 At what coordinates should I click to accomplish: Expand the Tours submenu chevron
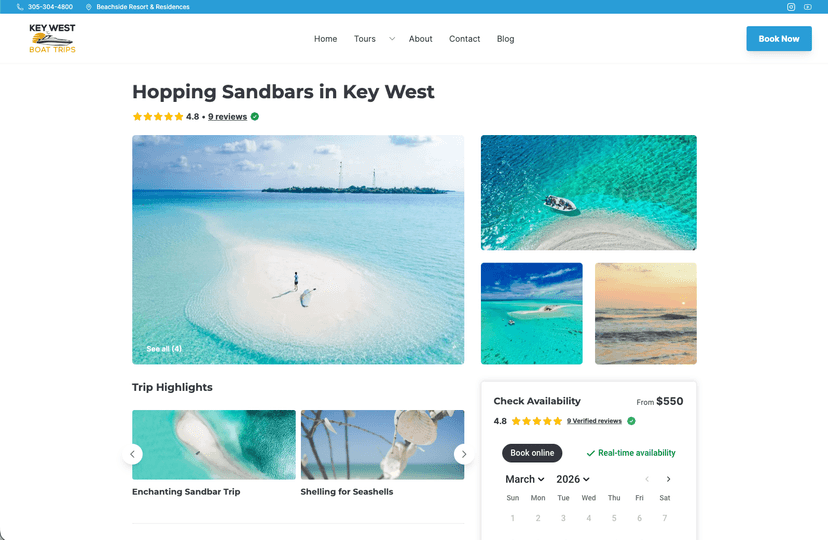[x=392, y=39]
